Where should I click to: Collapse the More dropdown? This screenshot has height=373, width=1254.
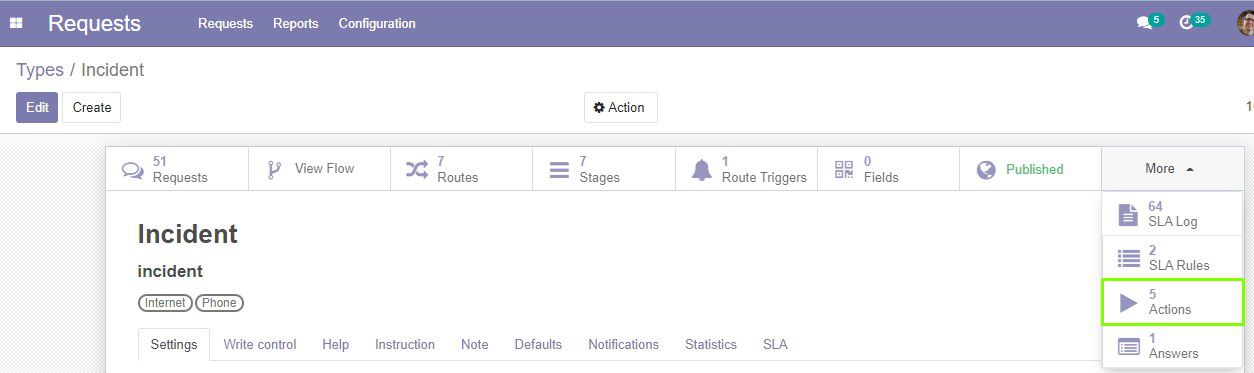coord(1172,169)
